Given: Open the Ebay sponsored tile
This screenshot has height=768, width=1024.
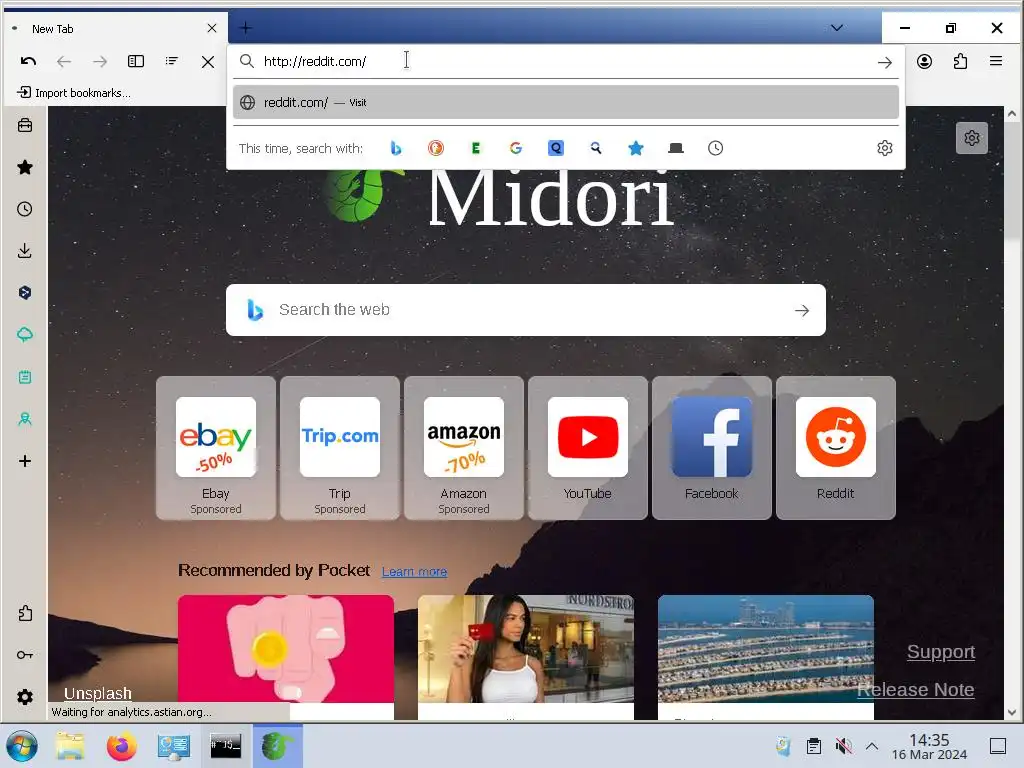Looking at the screenshot, I should point(216,448).
